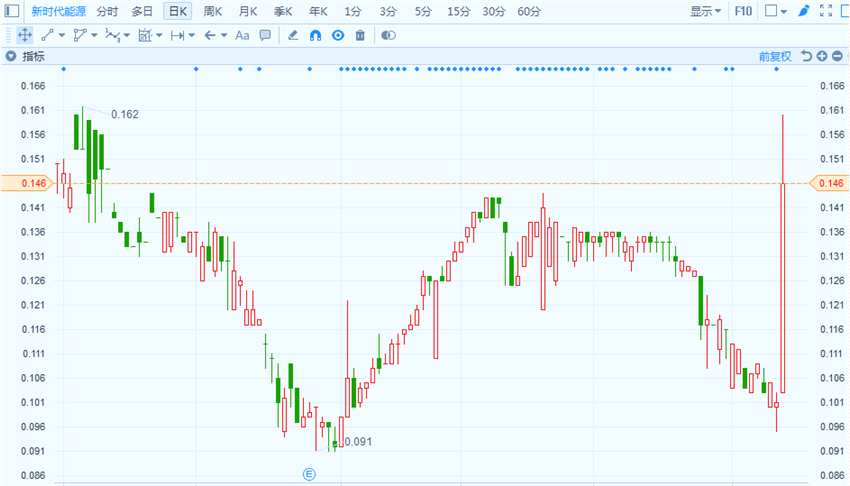Open line tool dropdown arrow

point(62,36)
